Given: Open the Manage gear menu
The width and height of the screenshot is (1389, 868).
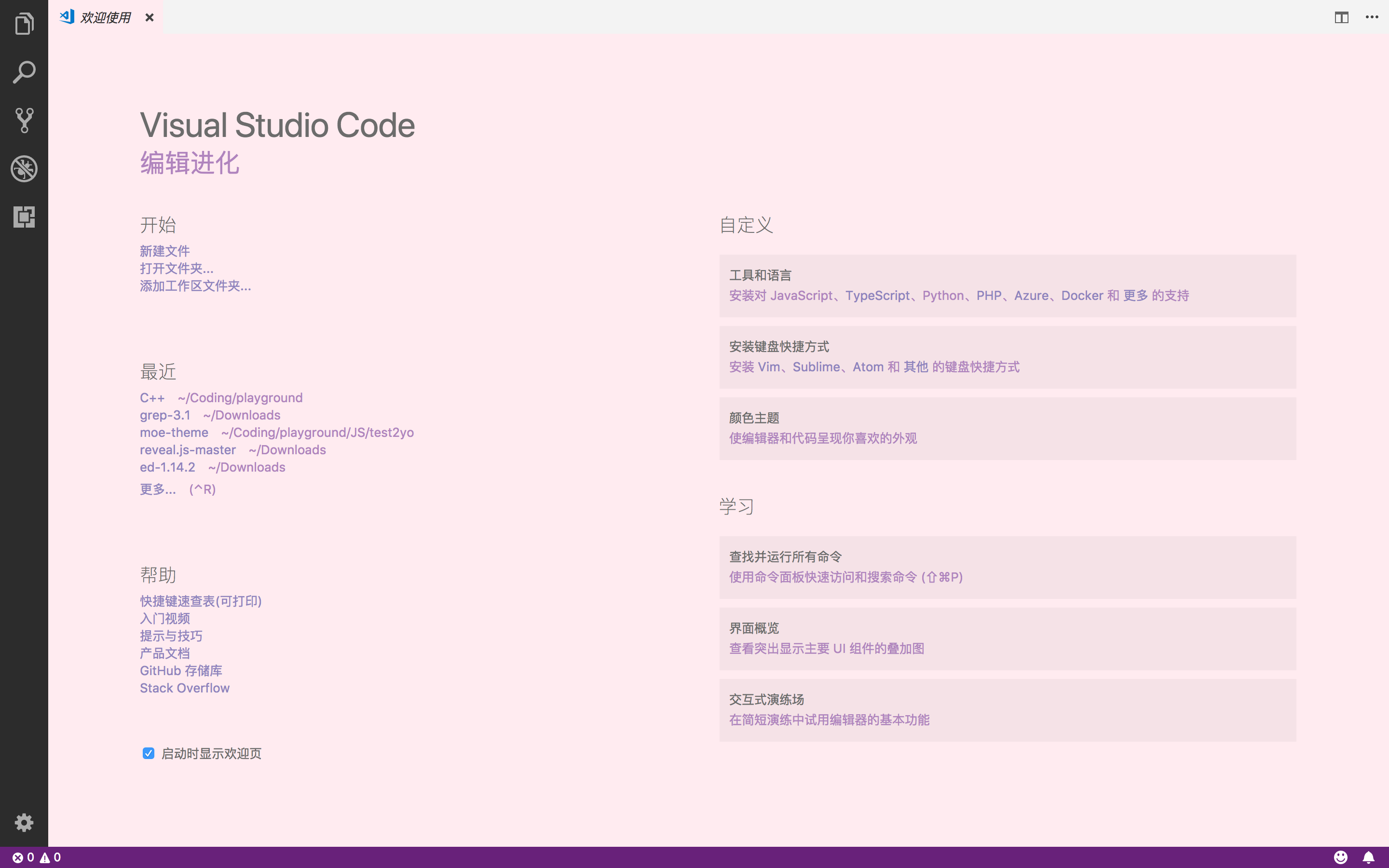Looking at the screenshot, I should (x=24, y=823).
